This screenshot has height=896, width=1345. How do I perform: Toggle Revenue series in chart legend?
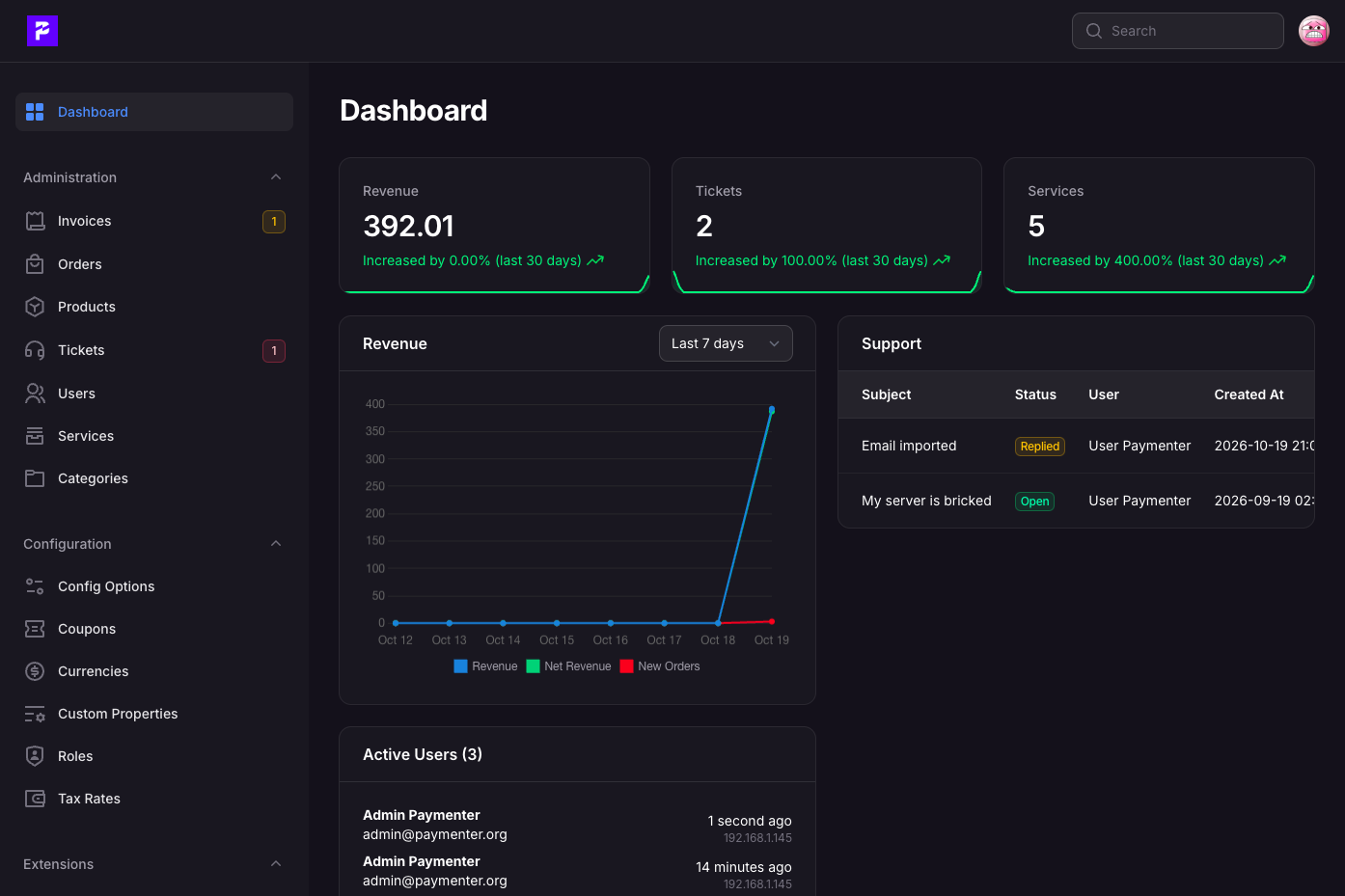tap(485, 666)
